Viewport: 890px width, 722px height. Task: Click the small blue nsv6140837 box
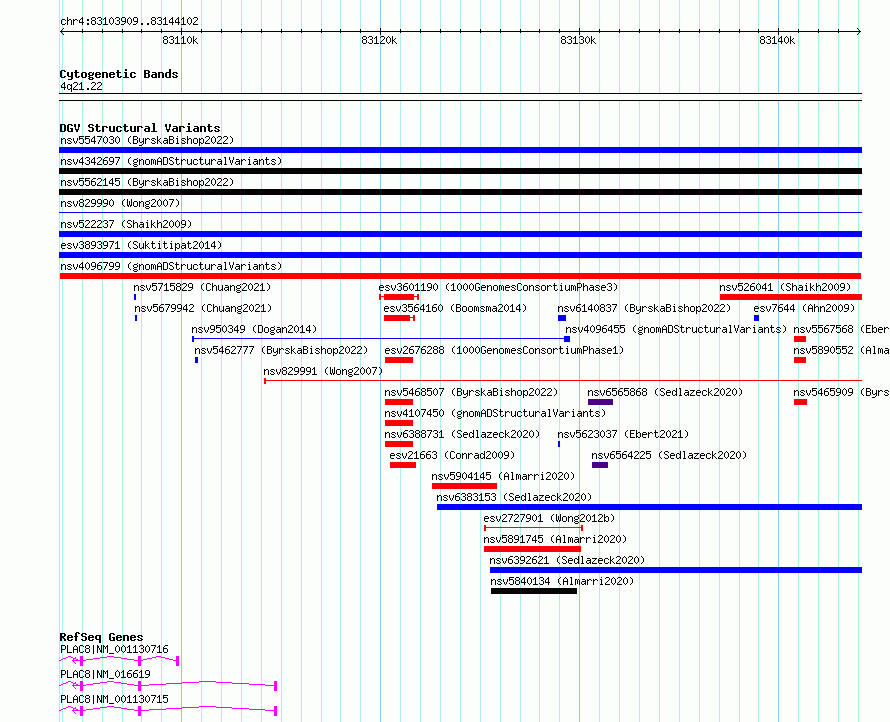[562, 318]
